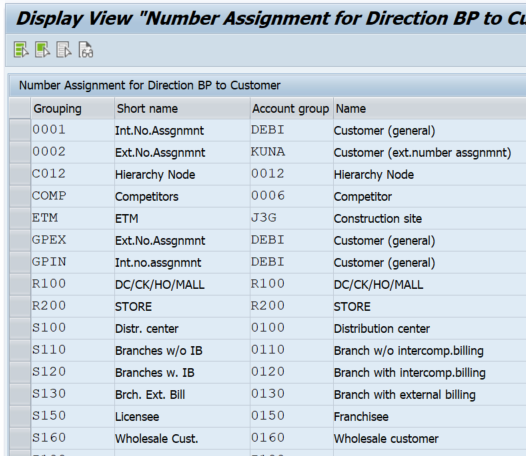The width and height of the screenshot is (526, 456).
Task: Click short name Wholesale Cust.
Action: tap(182, 438)
